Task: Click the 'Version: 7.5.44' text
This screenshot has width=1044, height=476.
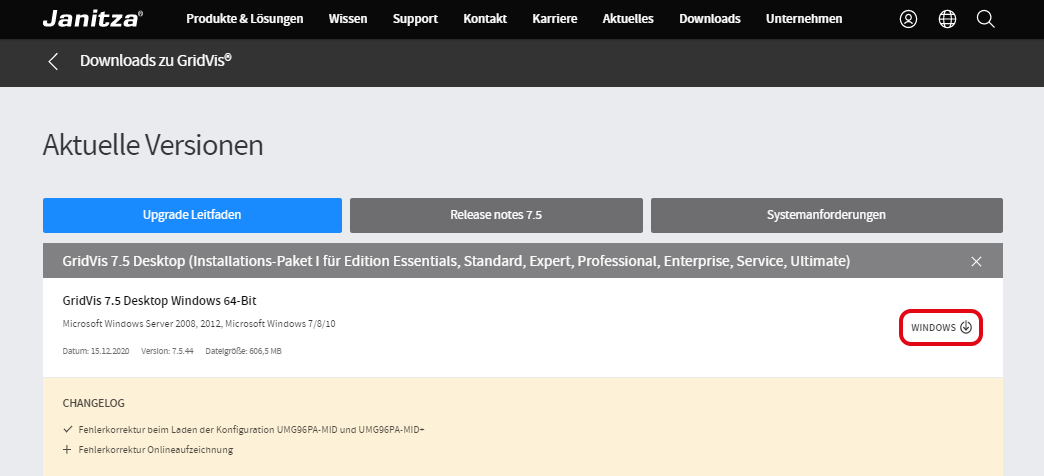Action: coord(167,351)
